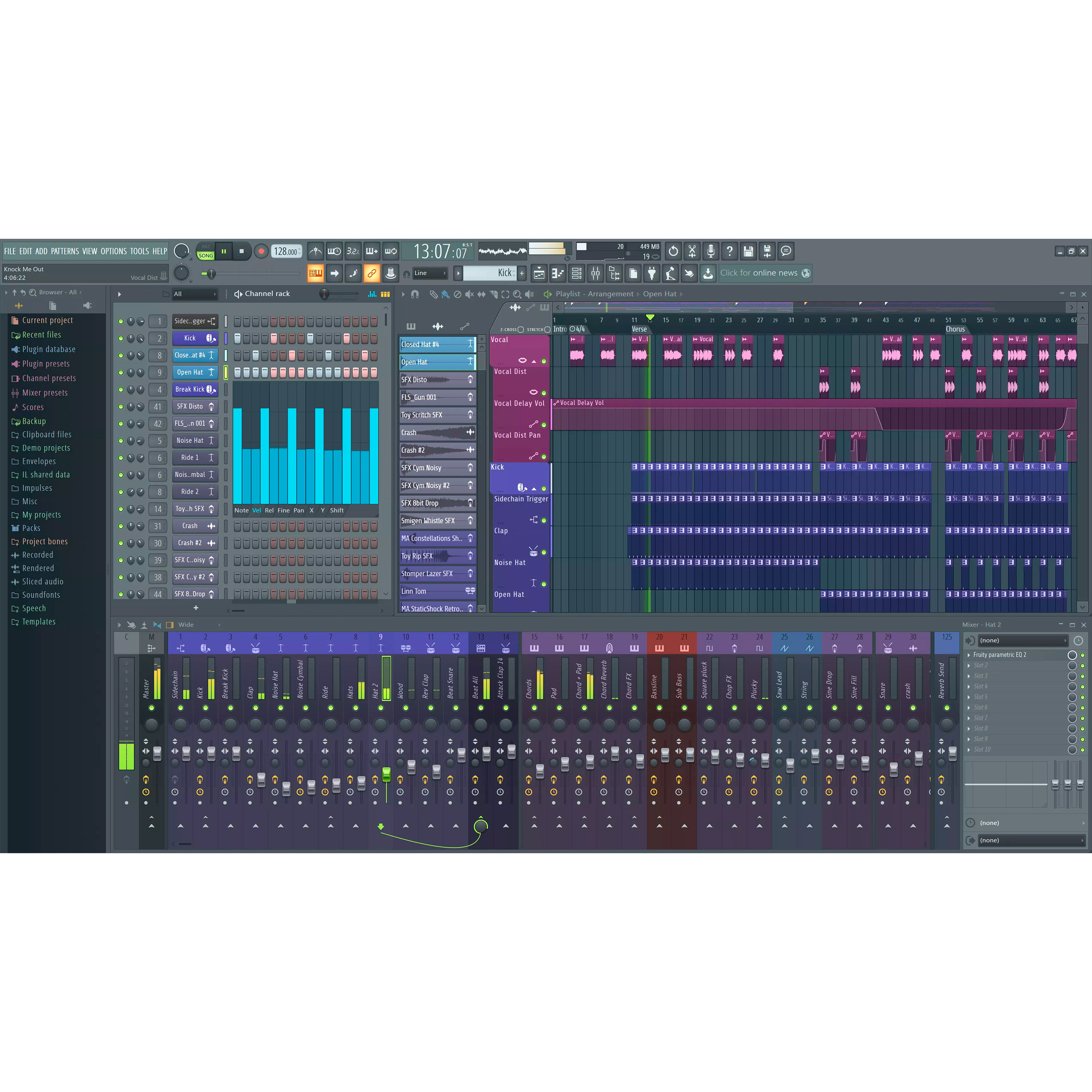Open the OPTIONS menu

pyautogui.click(x=114, y=251)
